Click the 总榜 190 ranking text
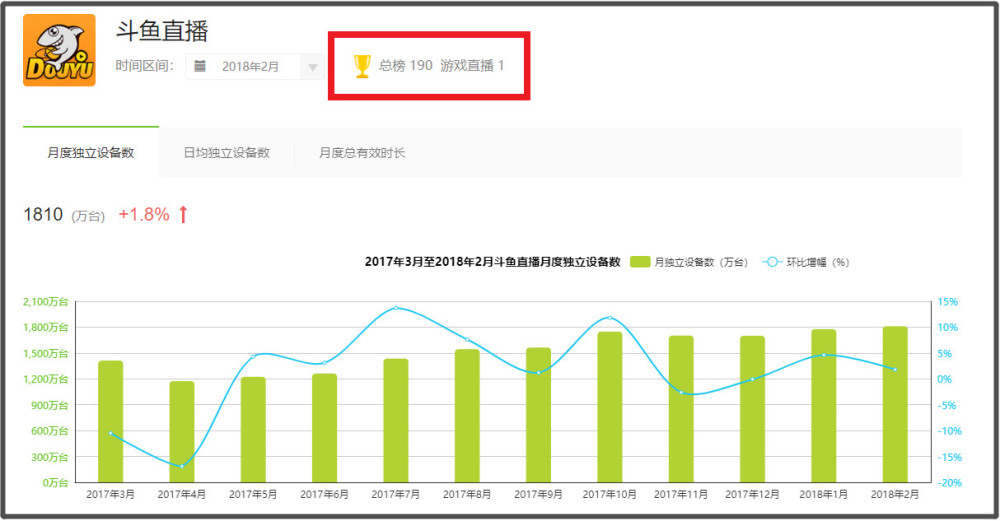Viewport: 1000px width, 521px height. pyautogui.click(x=406, y=66)
